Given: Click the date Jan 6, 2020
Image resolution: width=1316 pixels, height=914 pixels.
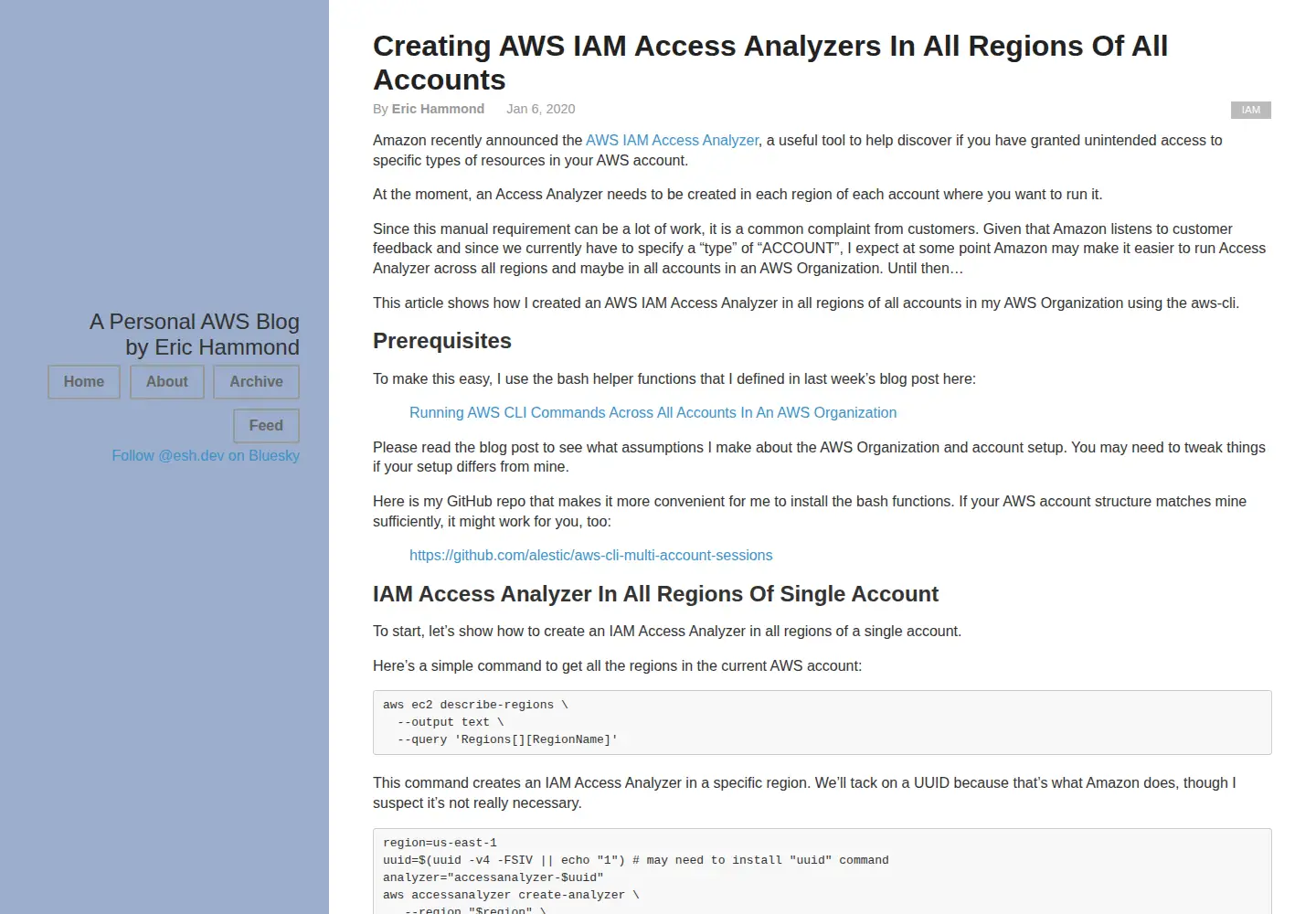Looking at the screenshot, I should [x=541, y=109].
